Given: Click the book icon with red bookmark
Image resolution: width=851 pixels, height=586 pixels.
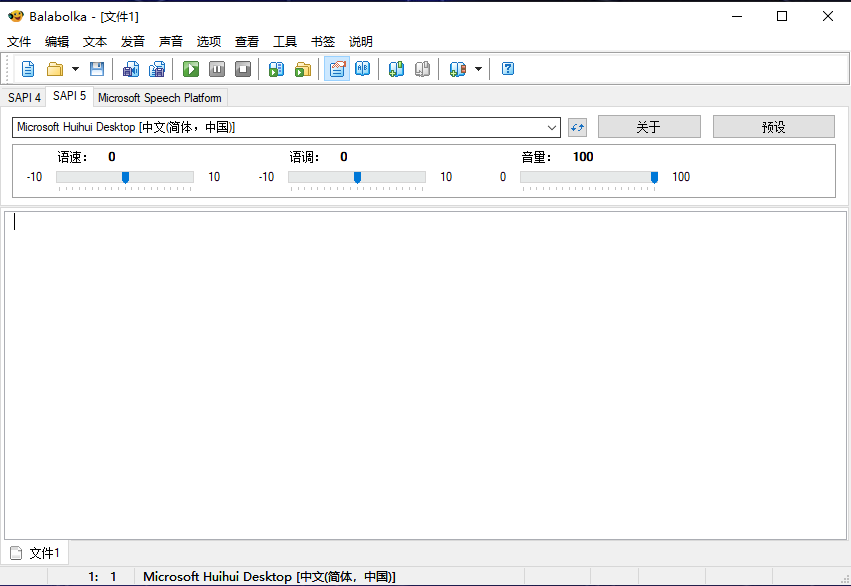Looking at the screenshot, I should point(458,69).
